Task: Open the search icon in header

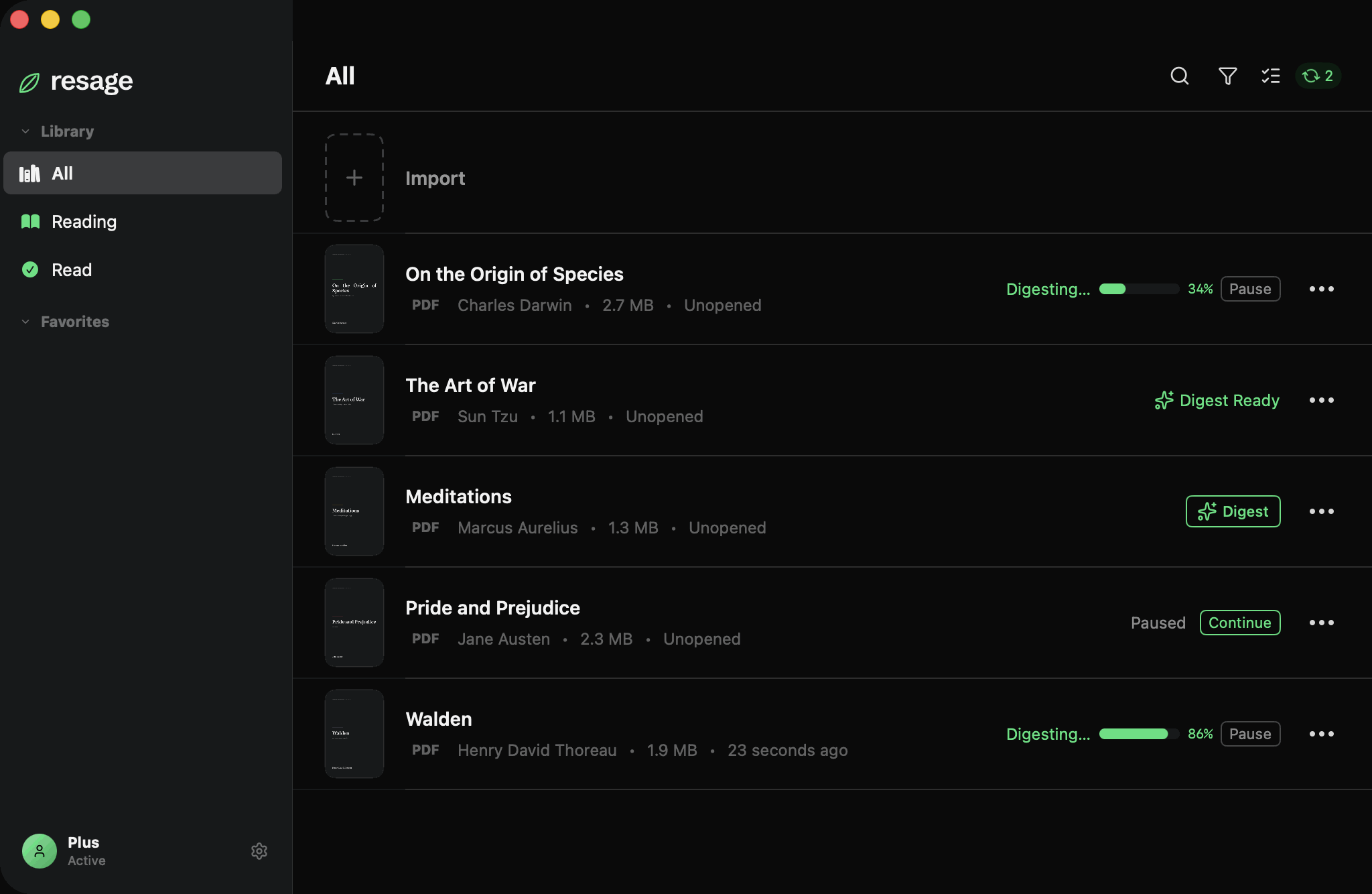Action: point(1180,76)
